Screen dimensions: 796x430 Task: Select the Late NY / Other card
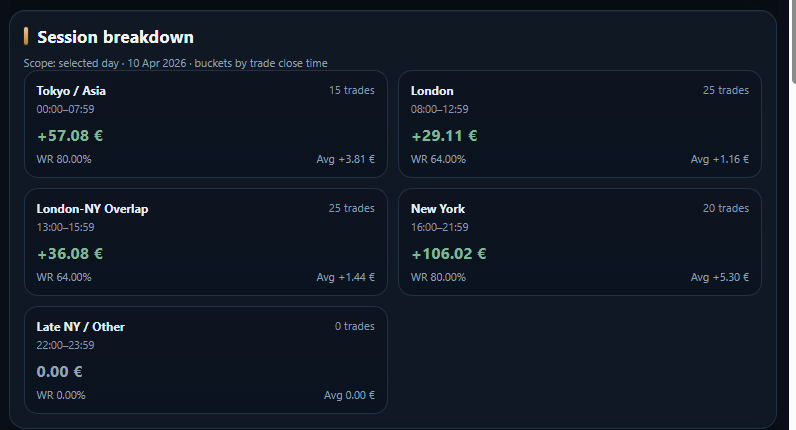(x=205, y=360)
